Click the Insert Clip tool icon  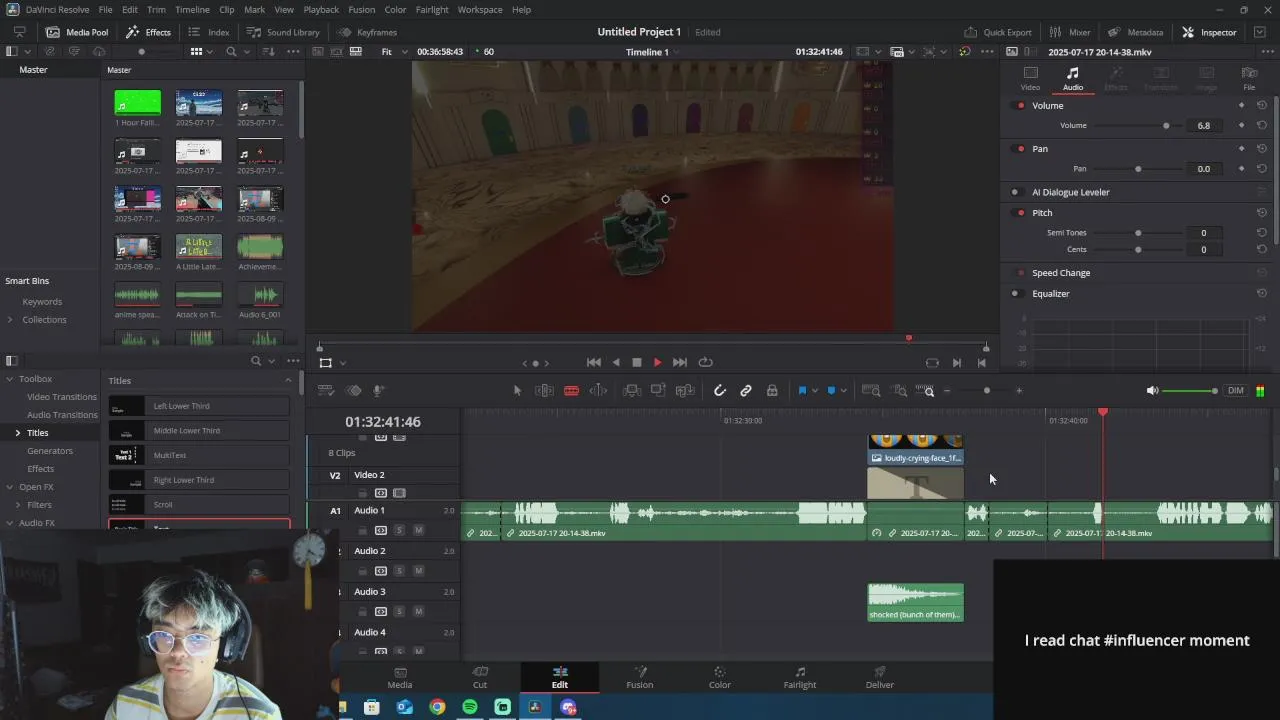coord(632,391)
